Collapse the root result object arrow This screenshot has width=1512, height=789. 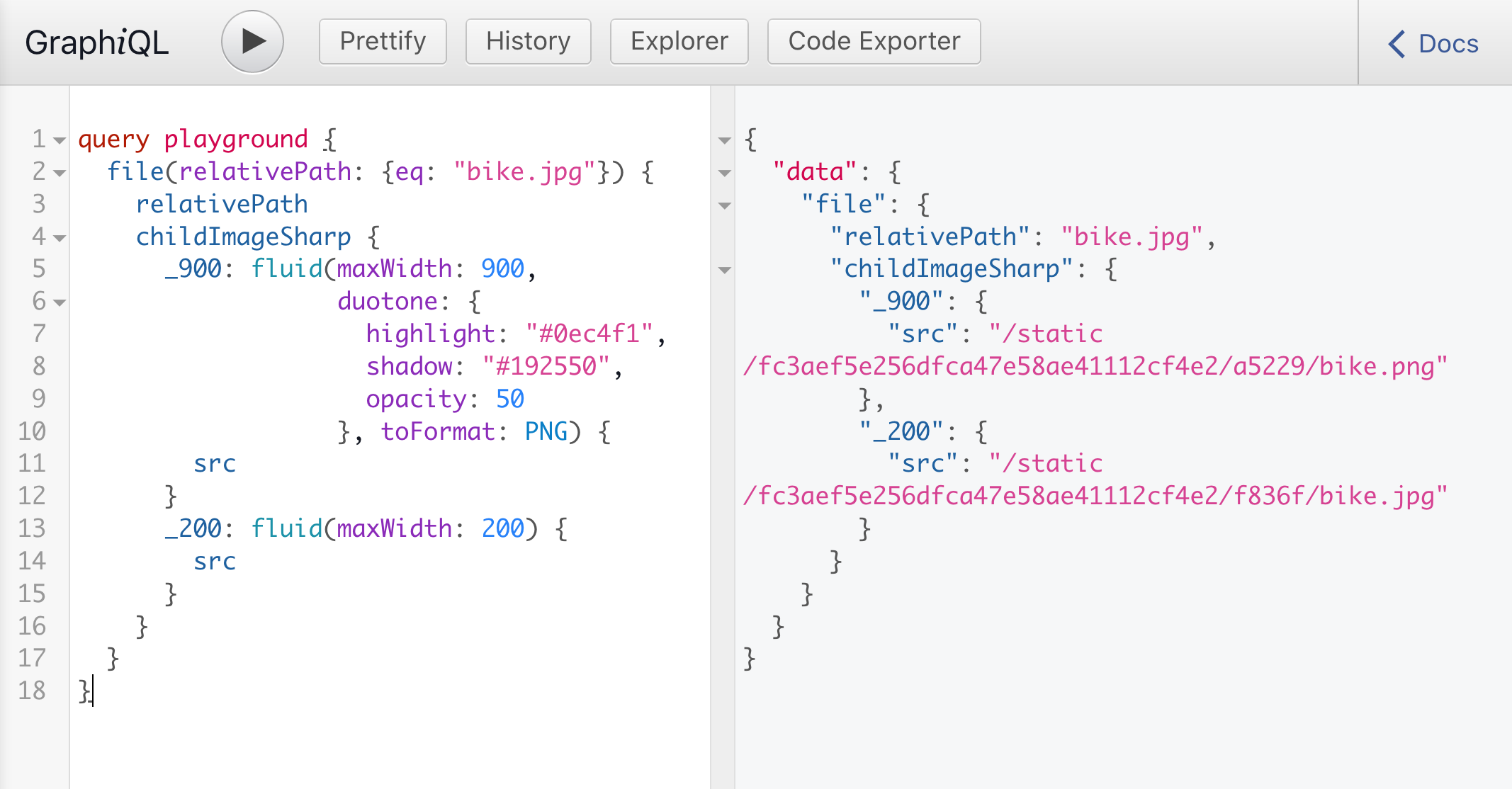click(724, 140)
